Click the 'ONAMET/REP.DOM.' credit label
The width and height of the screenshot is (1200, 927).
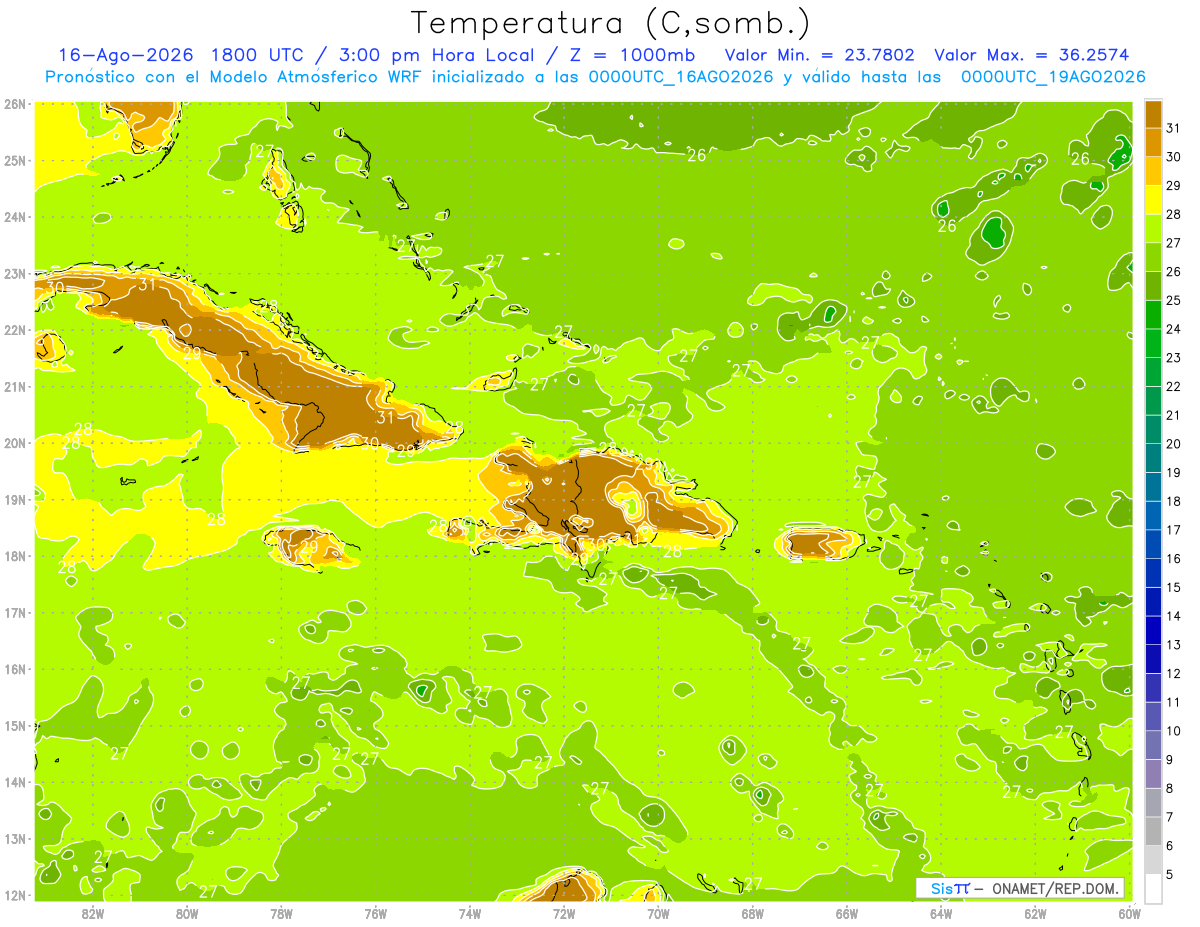click(x=1056, y=888)
